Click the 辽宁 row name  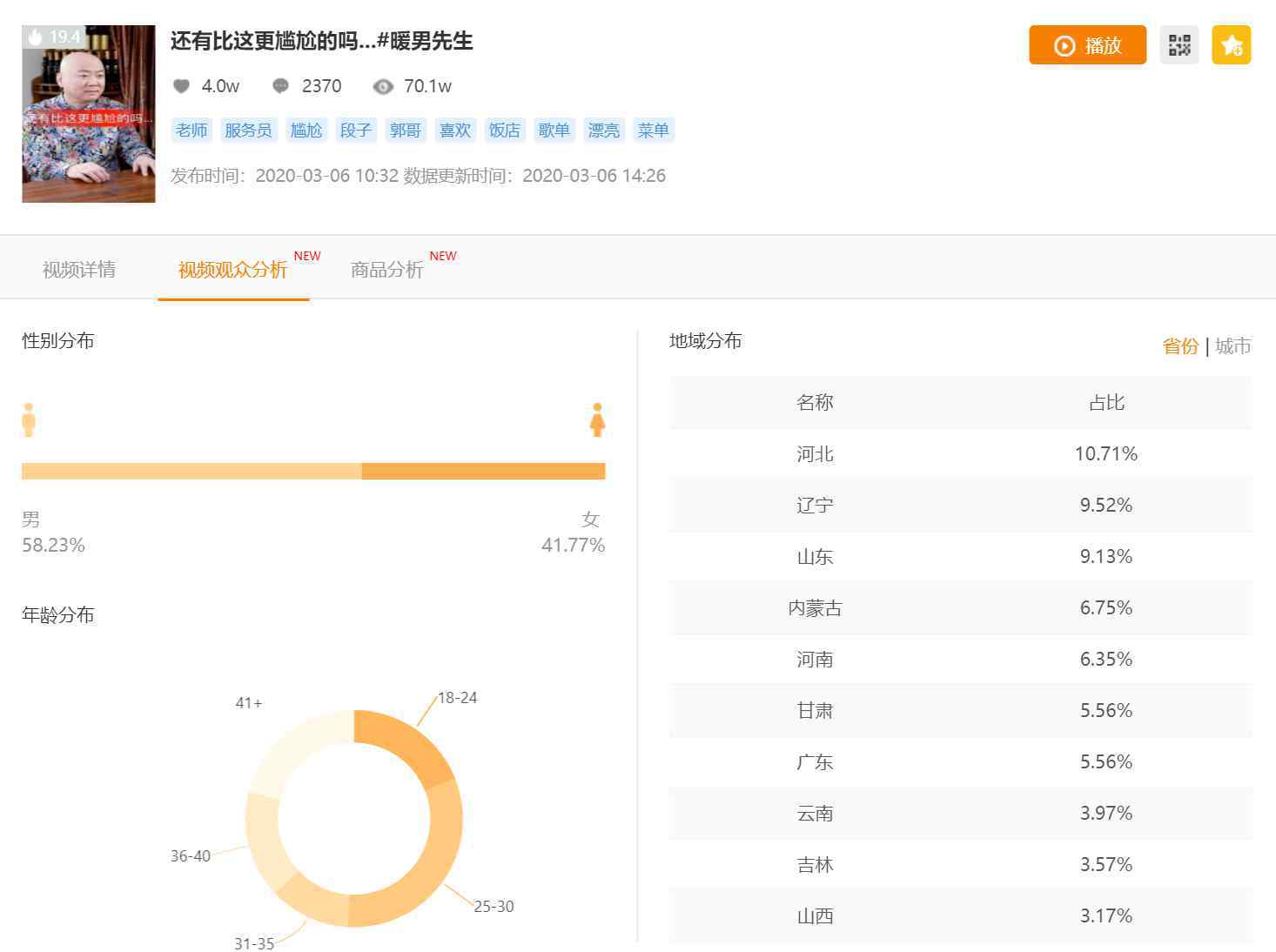click(x=815, y=506)
